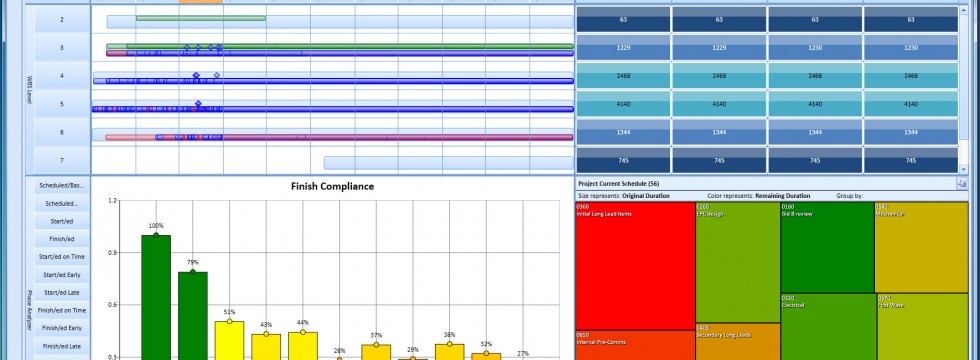Click the diamond milestone on WBS level 4

pos(196,75)
